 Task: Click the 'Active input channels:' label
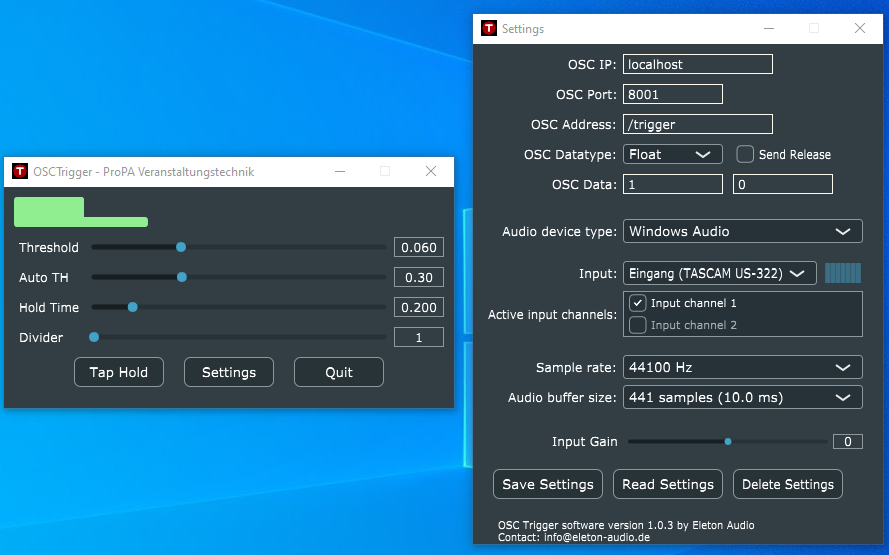tap(552, 315)
